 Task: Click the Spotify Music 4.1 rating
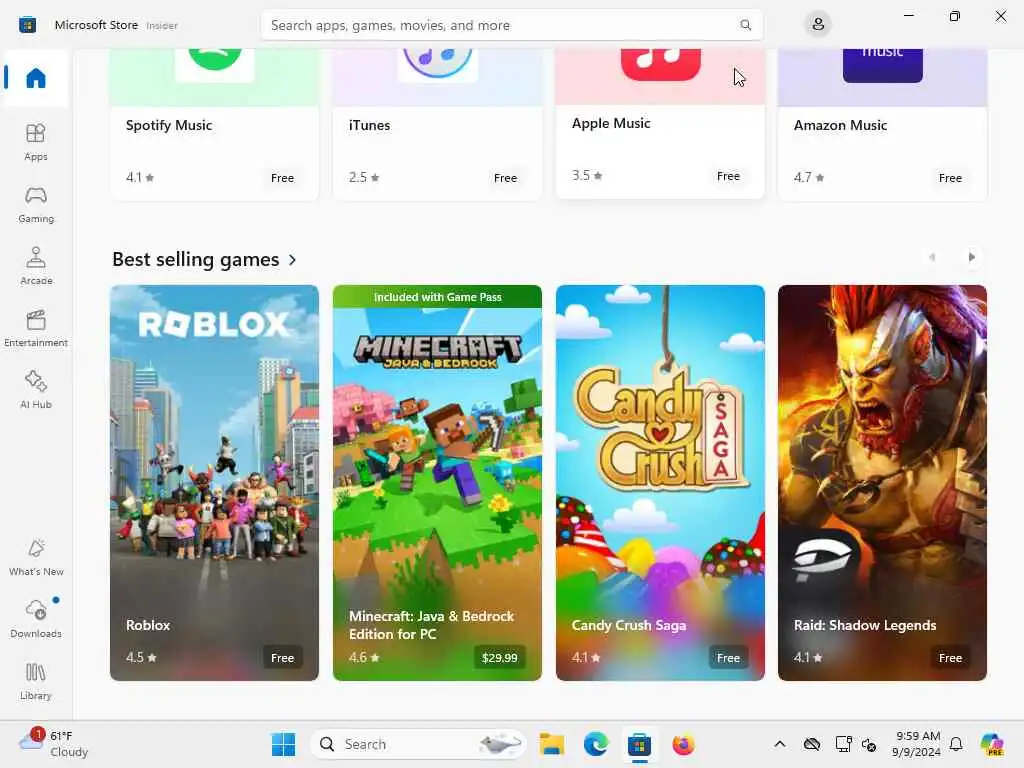[140, 178]
